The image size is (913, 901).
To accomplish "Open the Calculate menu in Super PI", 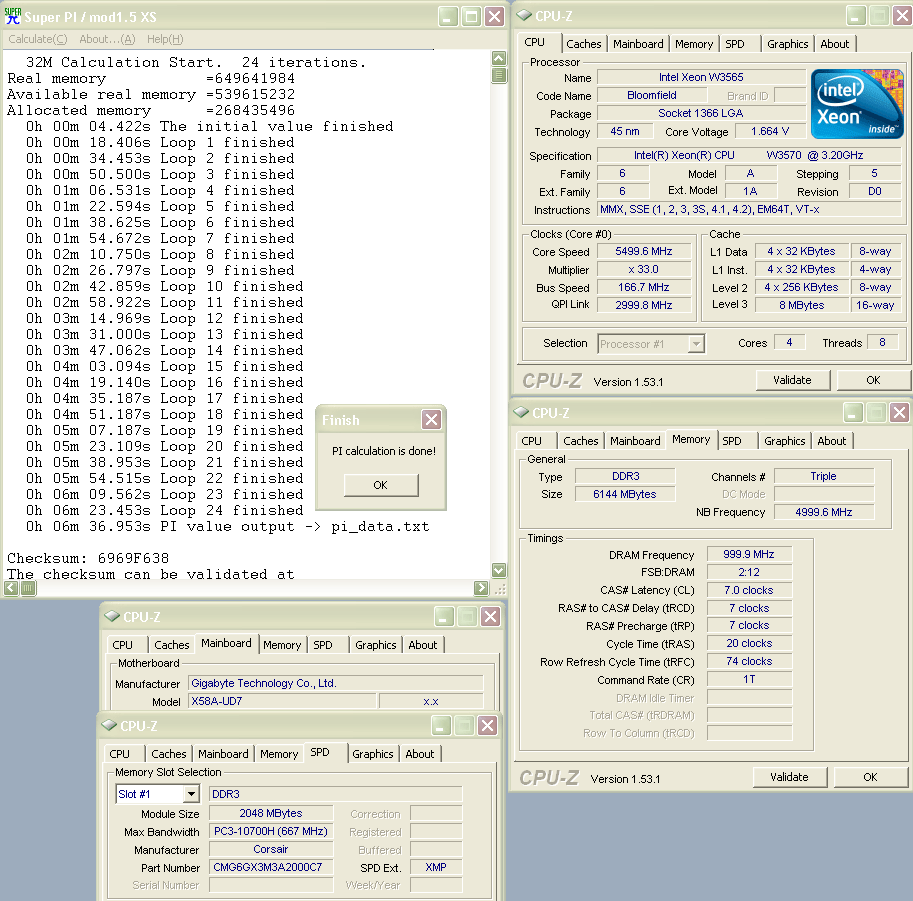I will (38, 39).
